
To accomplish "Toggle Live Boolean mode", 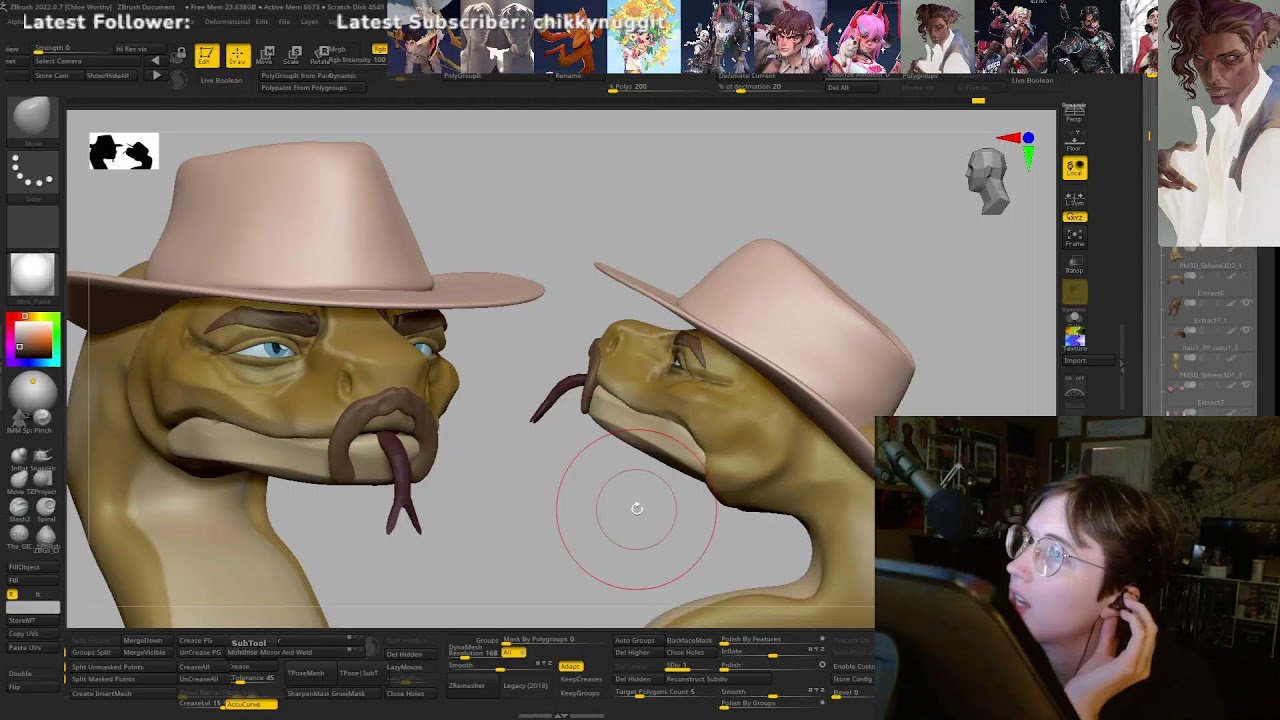I will (x=221, y=80).
